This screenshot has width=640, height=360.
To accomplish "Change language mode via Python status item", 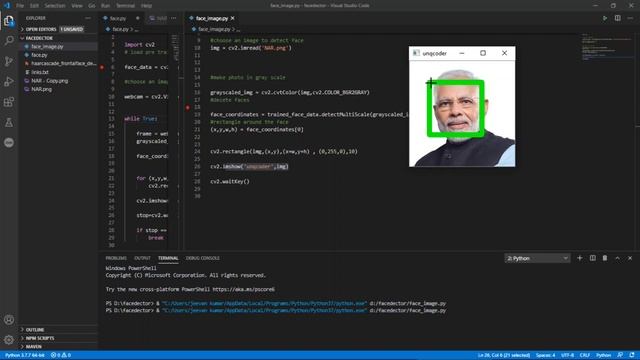I will (x=603, y=355).
